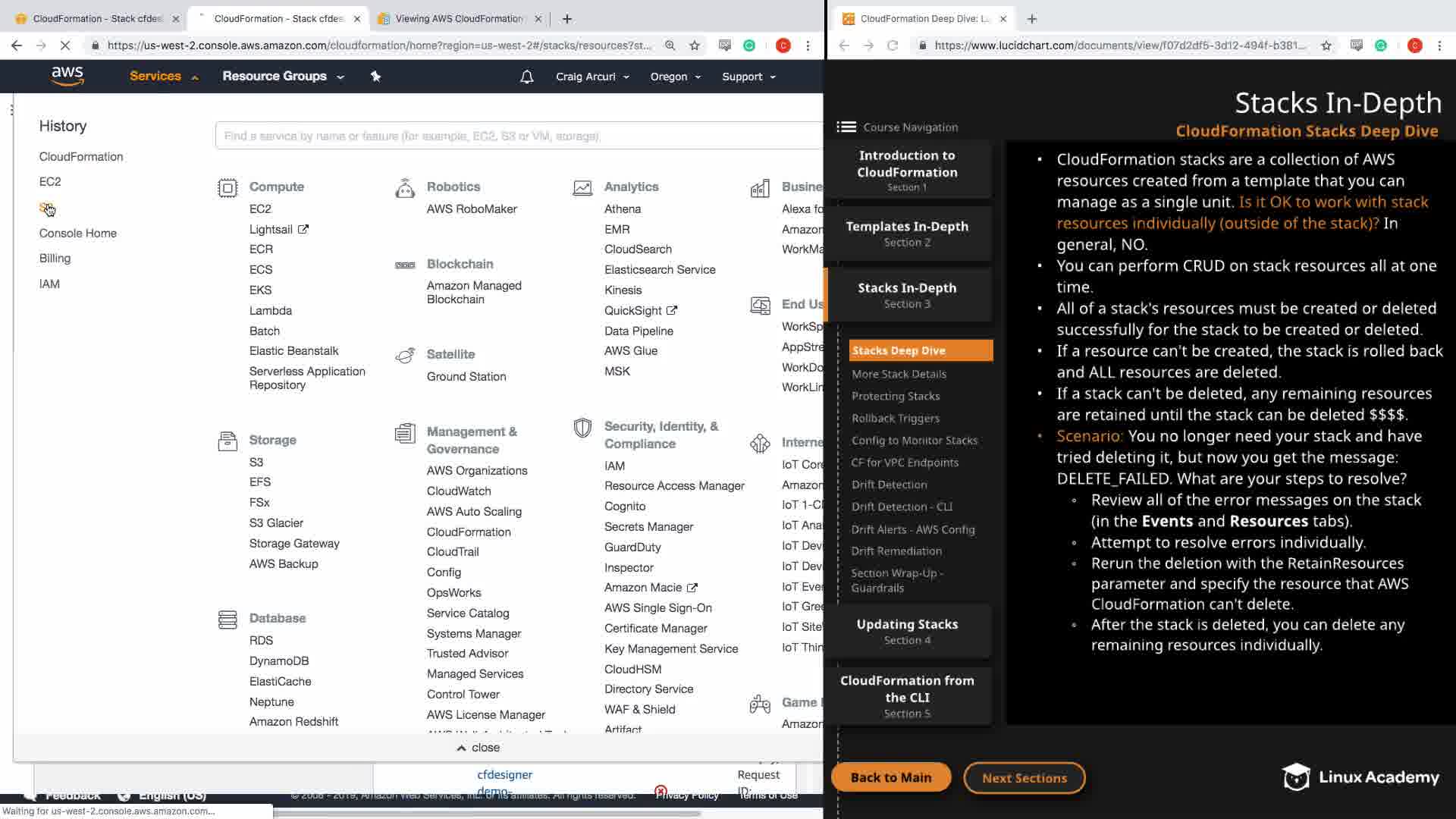Image resolution: width=1456 pixels, height=819 pixels.
Task: Switch to Viewing AWS CloudFormation browser tab
Action: coord(458,18)
